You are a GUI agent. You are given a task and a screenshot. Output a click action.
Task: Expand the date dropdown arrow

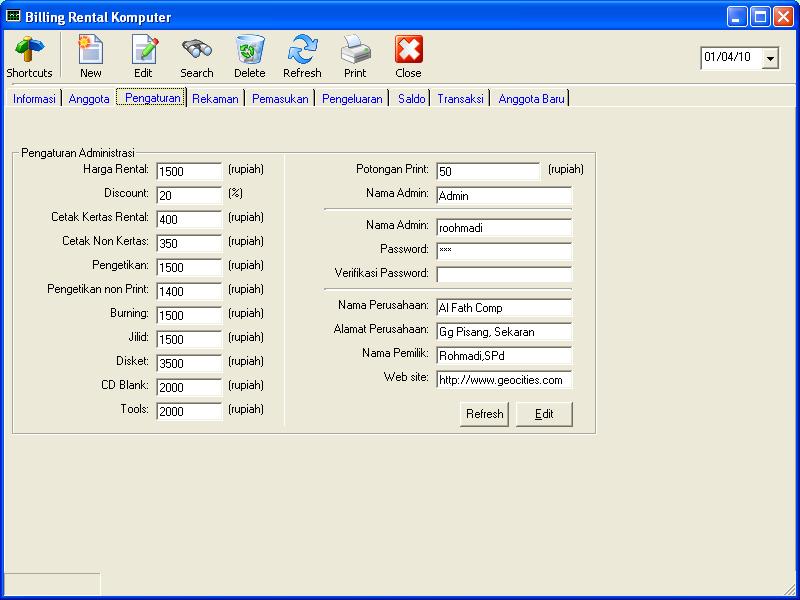770,59
